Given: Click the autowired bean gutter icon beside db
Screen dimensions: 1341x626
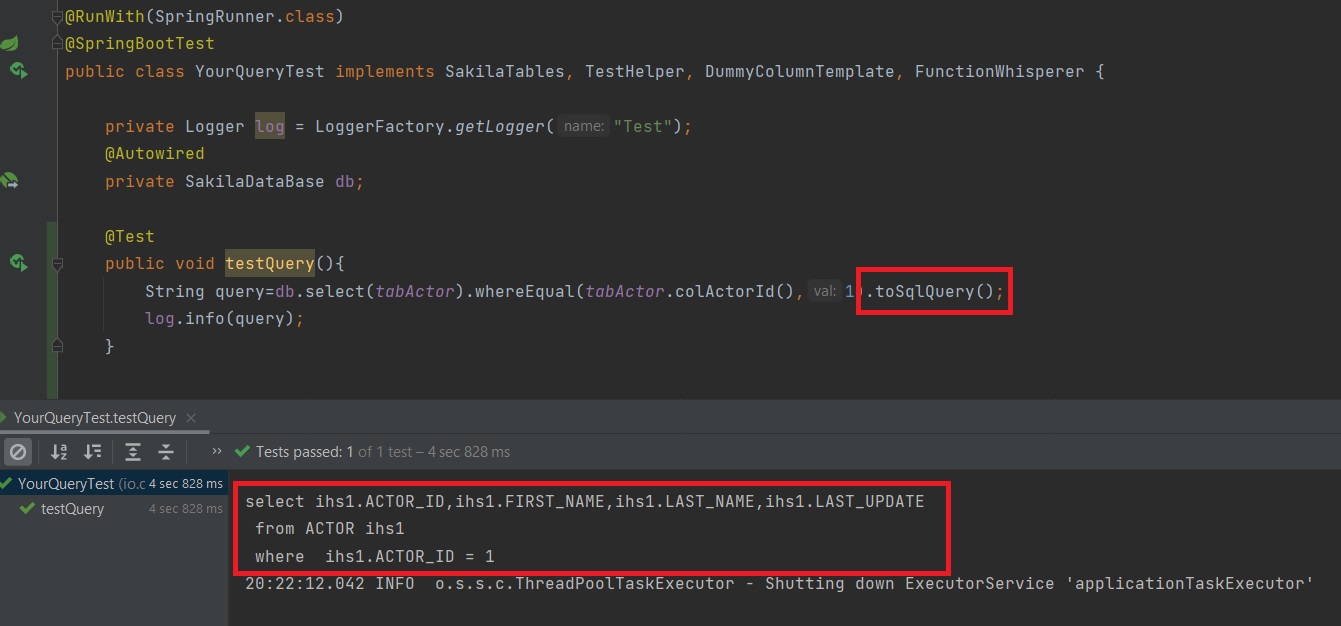Looking at the screenshot, I should (9, 181).
